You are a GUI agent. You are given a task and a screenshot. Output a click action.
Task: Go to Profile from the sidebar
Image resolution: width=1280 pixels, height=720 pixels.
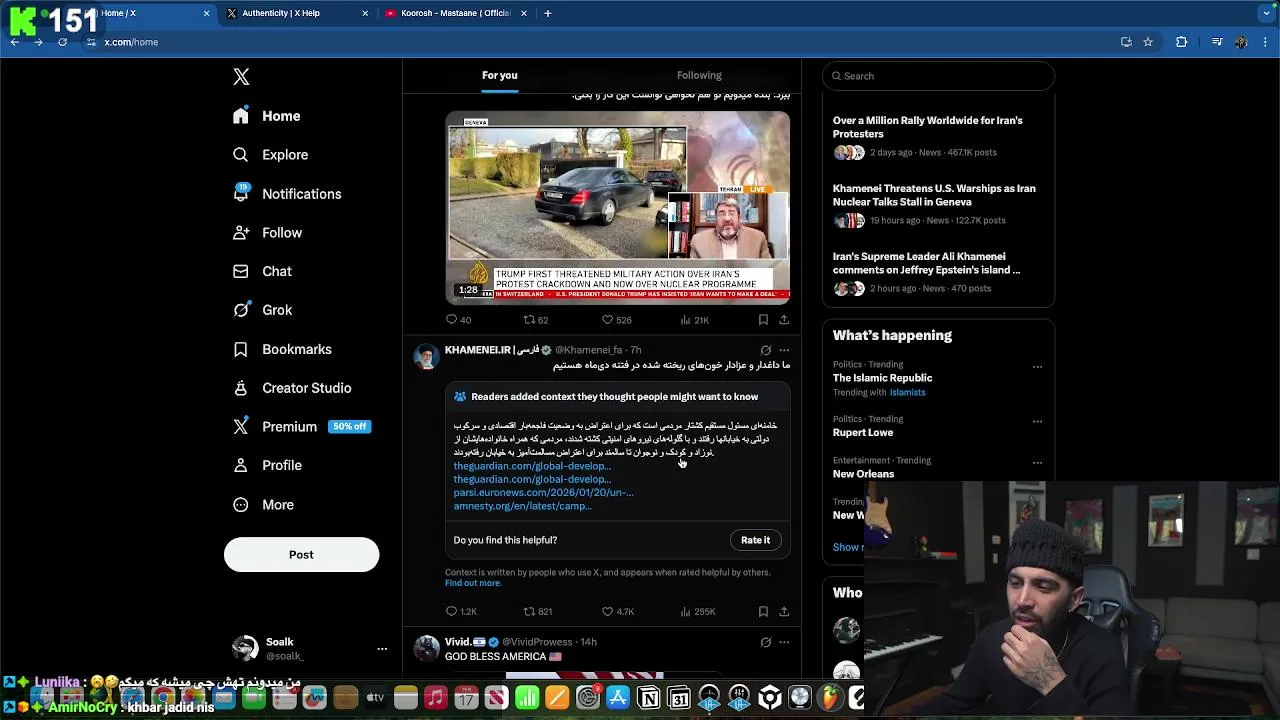267,465
